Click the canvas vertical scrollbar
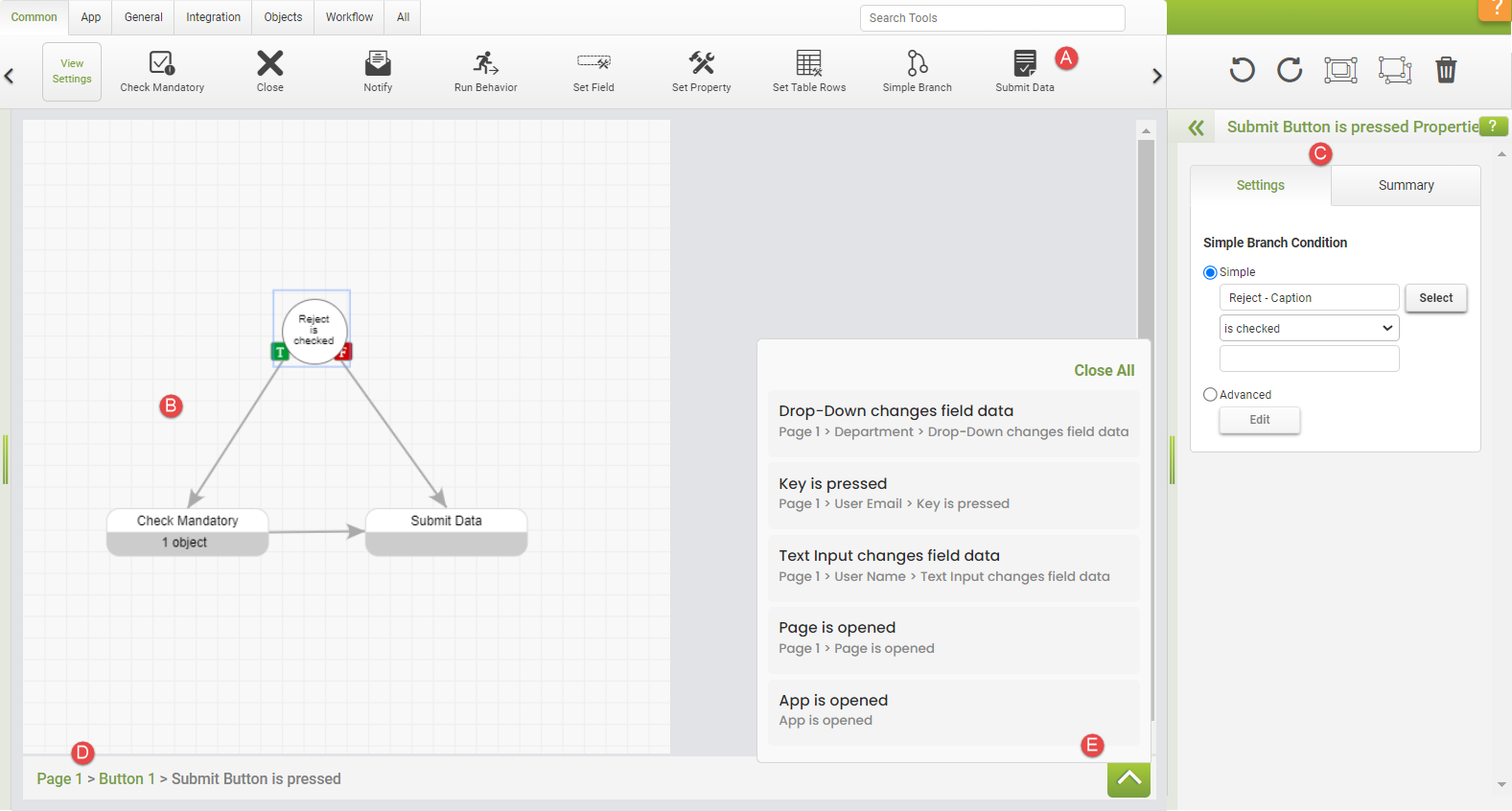 click(x=1146, y=240)
